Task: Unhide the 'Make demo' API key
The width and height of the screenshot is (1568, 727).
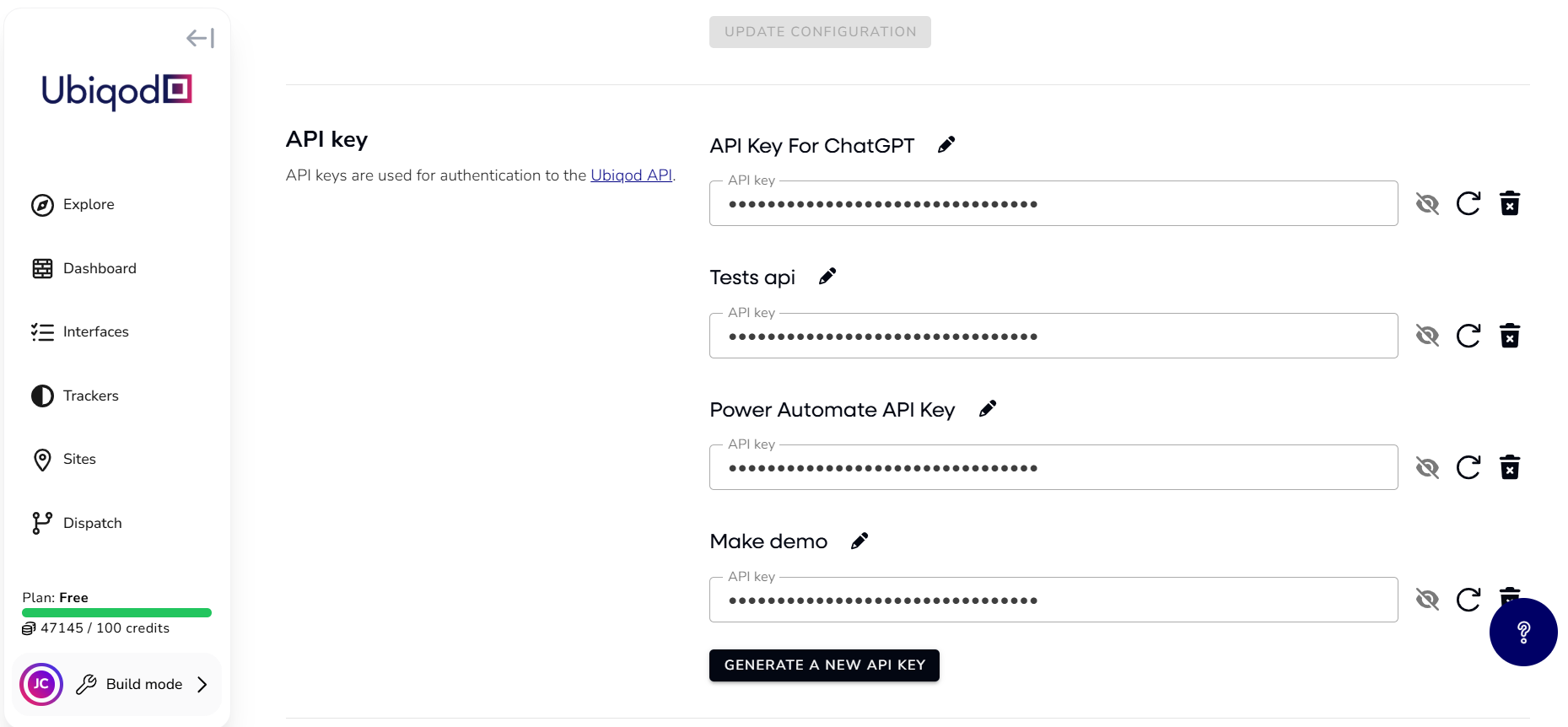Action: pos(1427,600)
